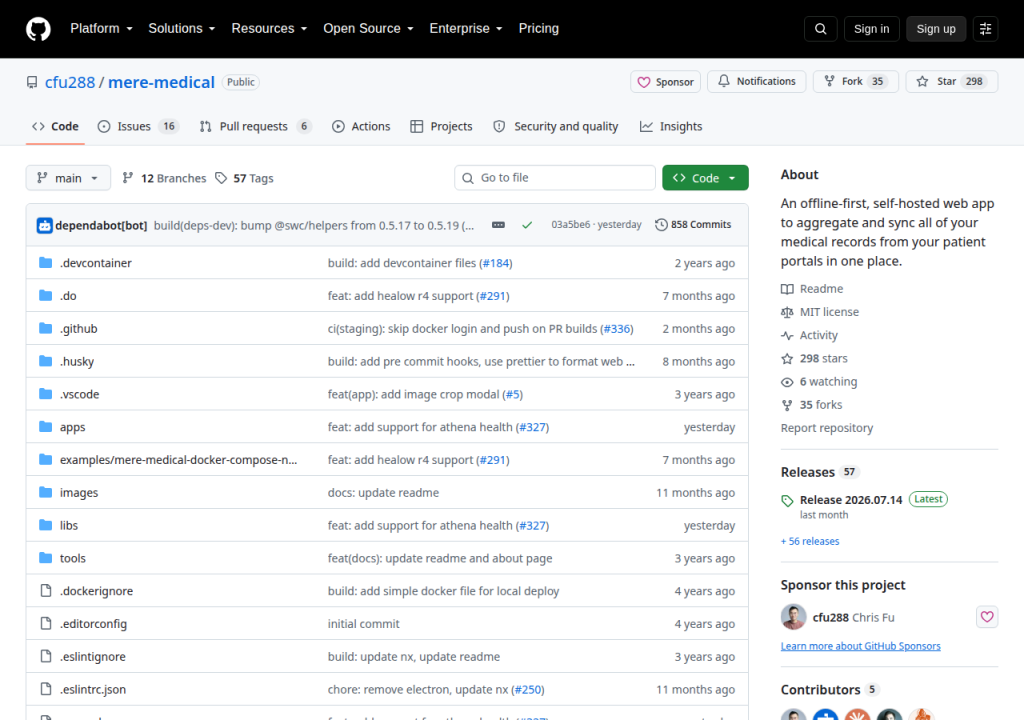Expand the Resources menu
This screenshot has height=720, width=1024.
click(269, 29)
